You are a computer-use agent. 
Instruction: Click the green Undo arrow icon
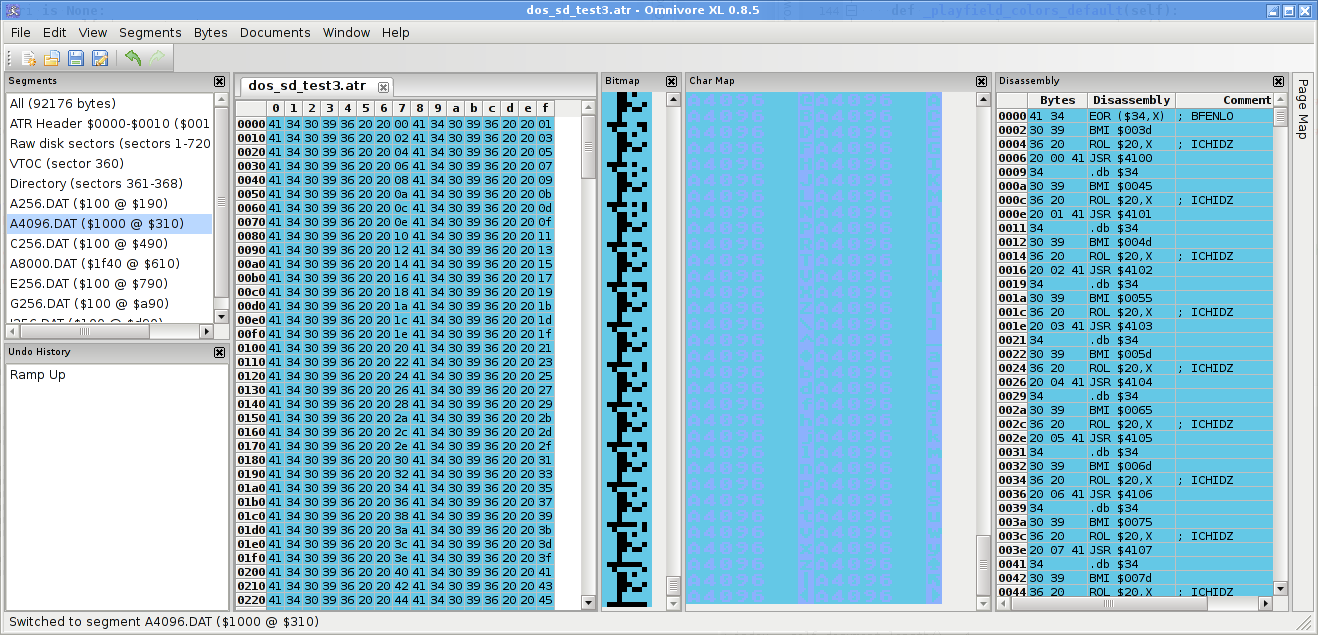pos(133,58)
